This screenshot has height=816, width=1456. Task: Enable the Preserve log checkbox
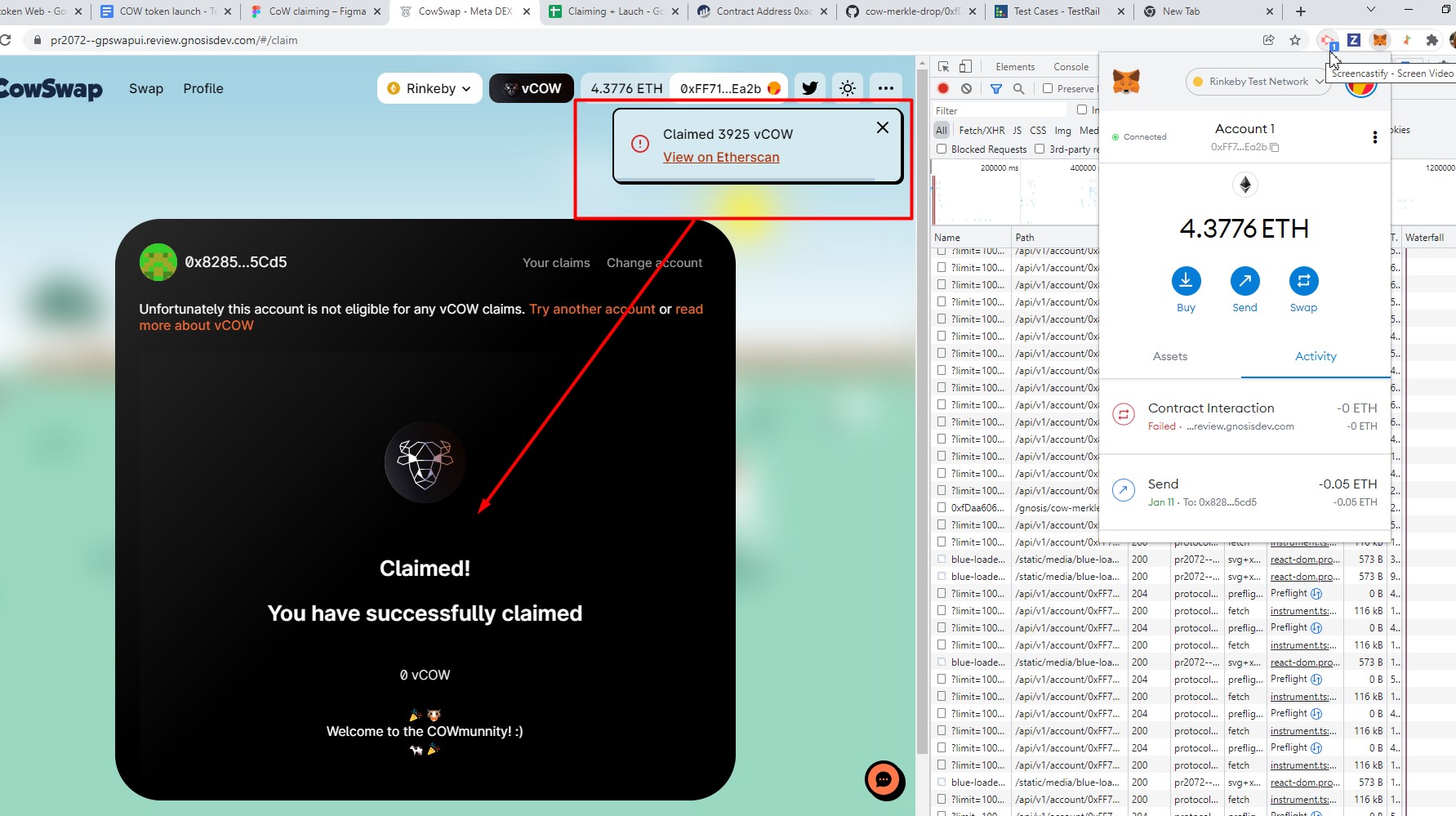point(1048,88)
